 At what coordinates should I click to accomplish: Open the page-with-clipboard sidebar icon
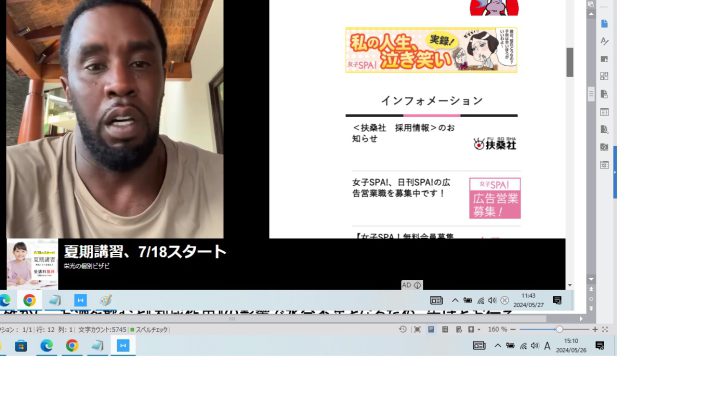(604, 94)
